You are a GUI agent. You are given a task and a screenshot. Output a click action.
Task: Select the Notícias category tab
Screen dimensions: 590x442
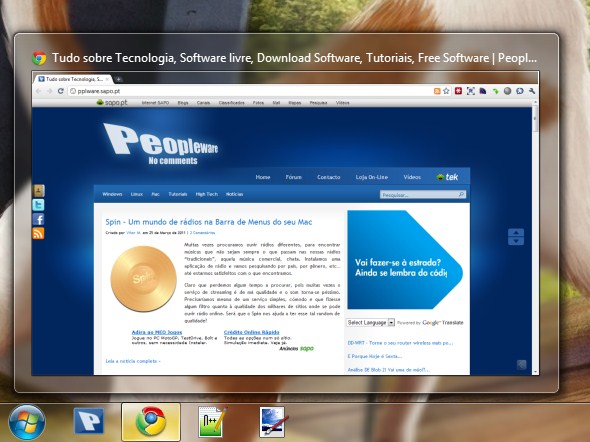coord(234,194)
